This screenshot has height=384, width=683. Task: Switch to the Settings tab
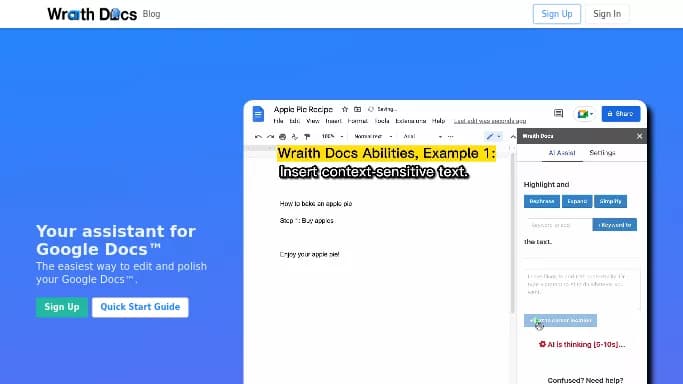pos(602,153)
